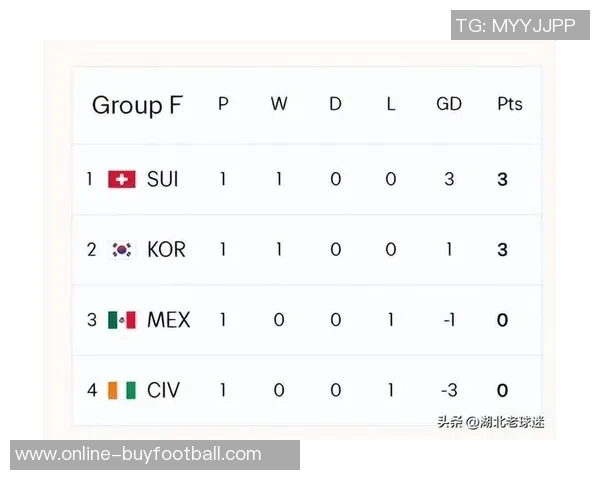Click the D column header

pos(335,104)
